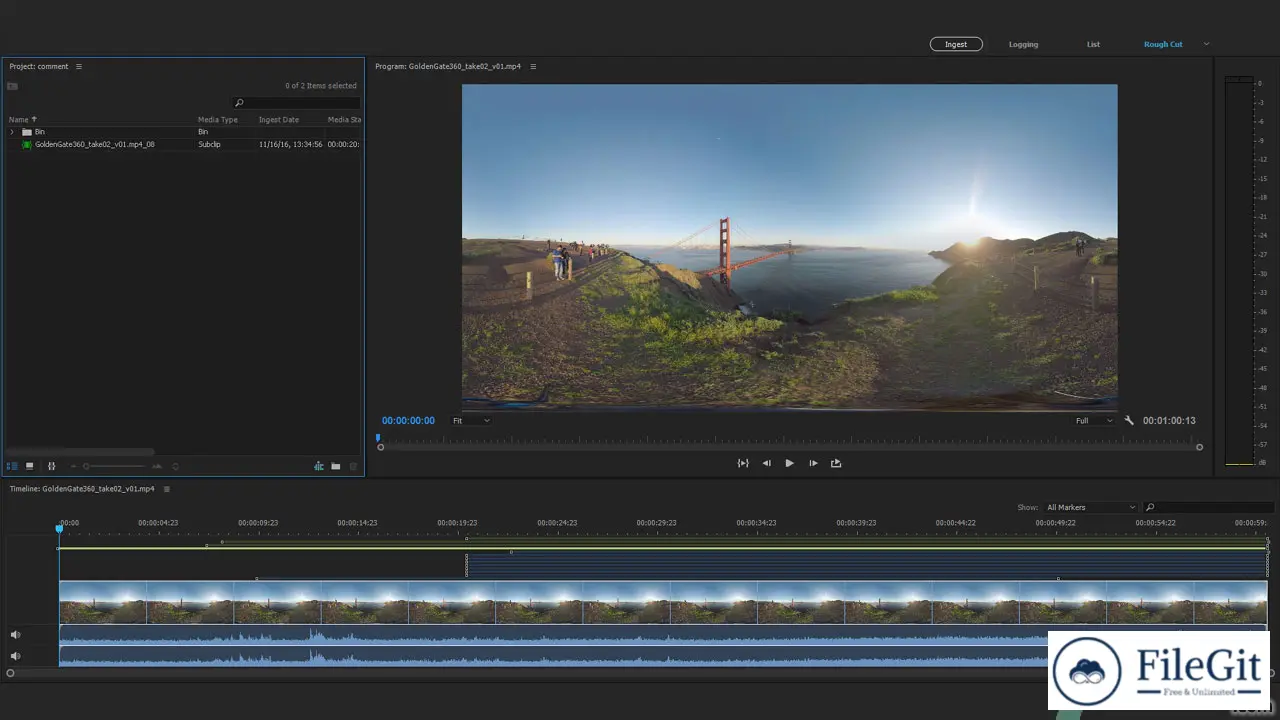Click the circular-arrow icon beside the zoom slider
The width and height of the screenshot is (1280, 720).
point(175,466)
